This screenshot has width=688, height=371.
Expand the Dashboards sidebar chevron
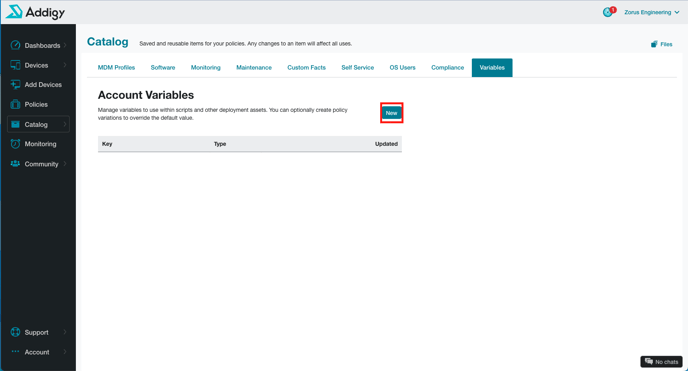[x=65, y=45]
